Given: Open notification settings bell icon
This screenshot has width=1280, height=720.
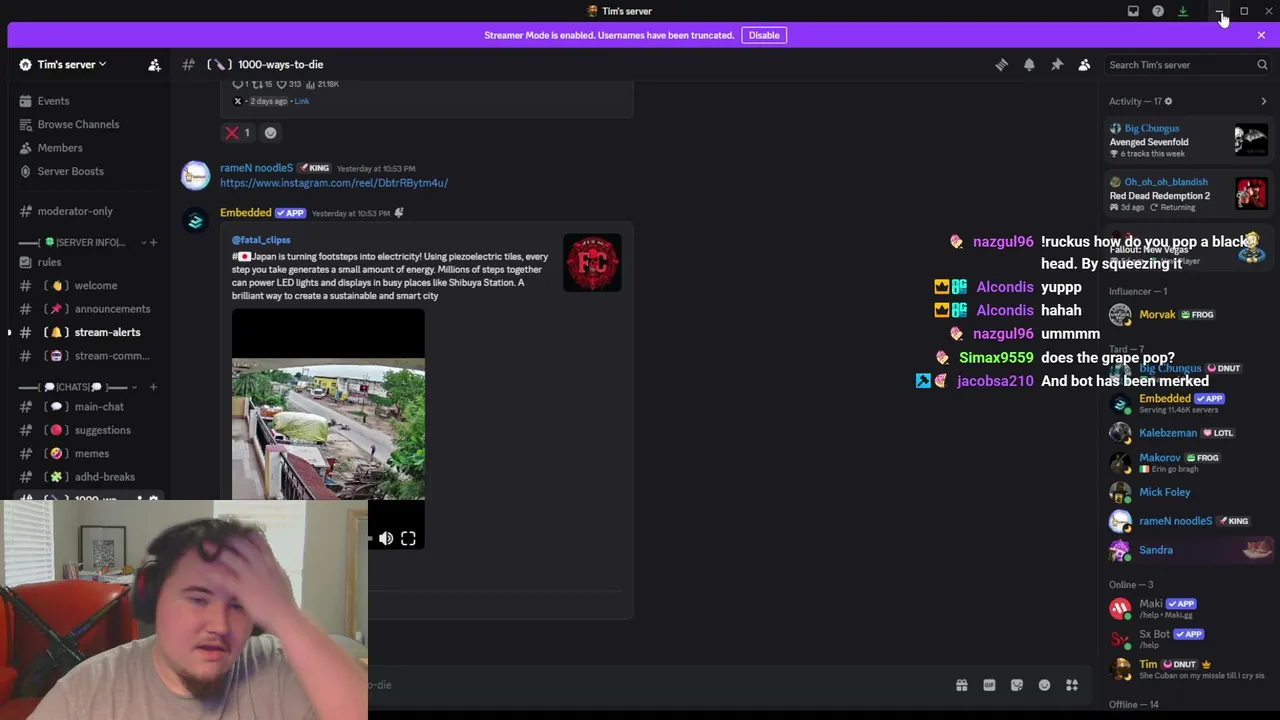Looking at the screenshot, I should (x=1029, y=65).
